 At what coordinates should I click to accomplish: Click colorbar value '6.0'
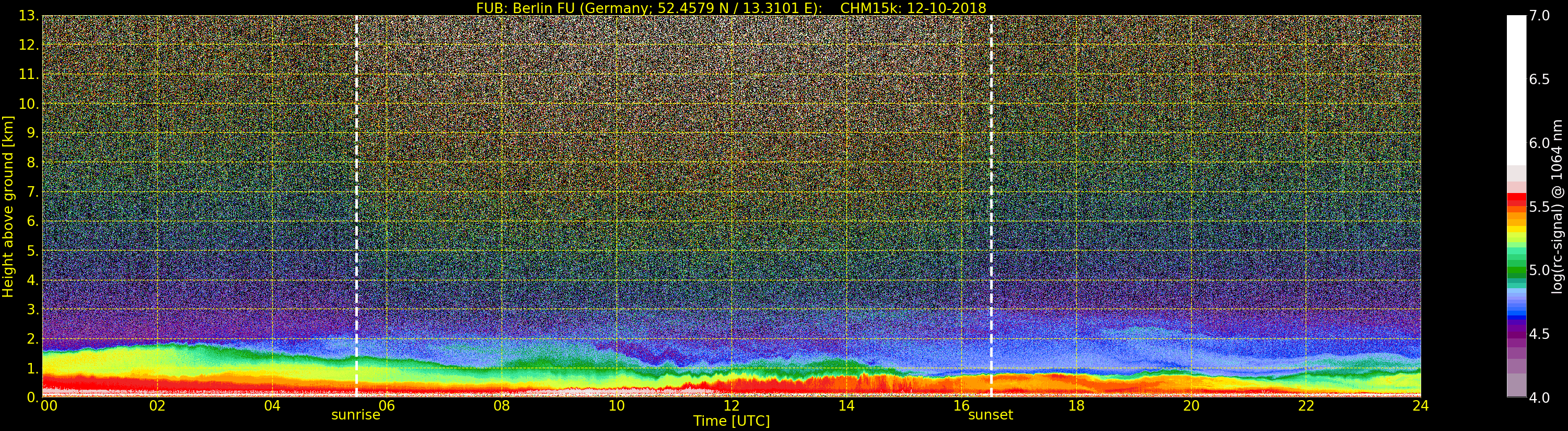[x=1539, y=143]
